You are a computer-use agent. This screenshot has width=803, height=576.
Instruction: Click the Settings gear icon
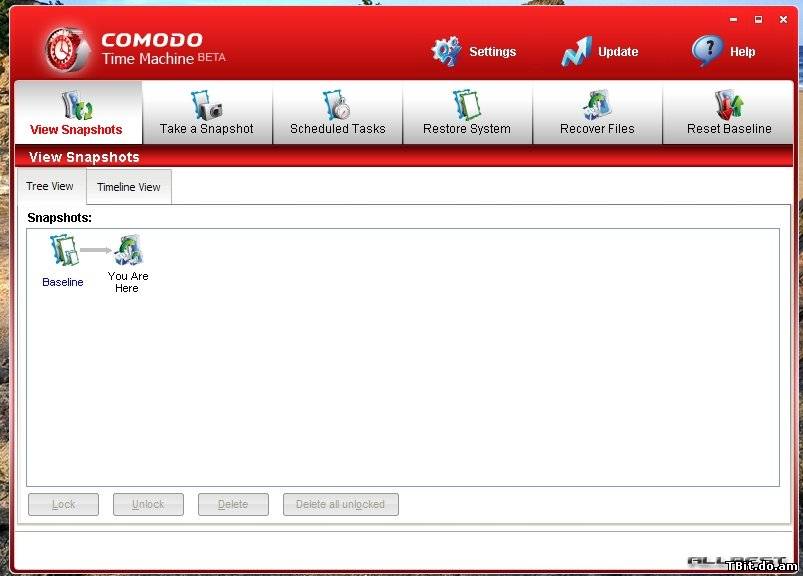(446, 51)
